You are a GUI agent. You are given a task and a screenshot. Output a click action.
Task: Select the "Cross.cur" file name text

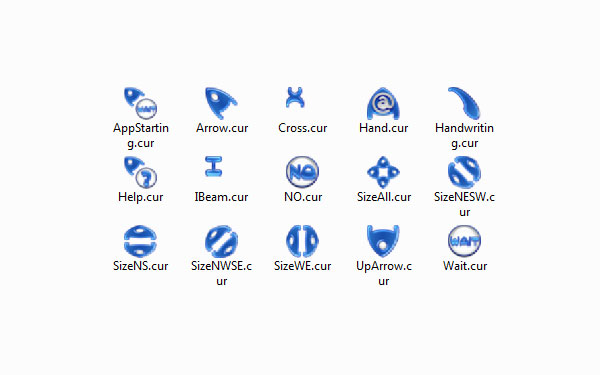303,128
